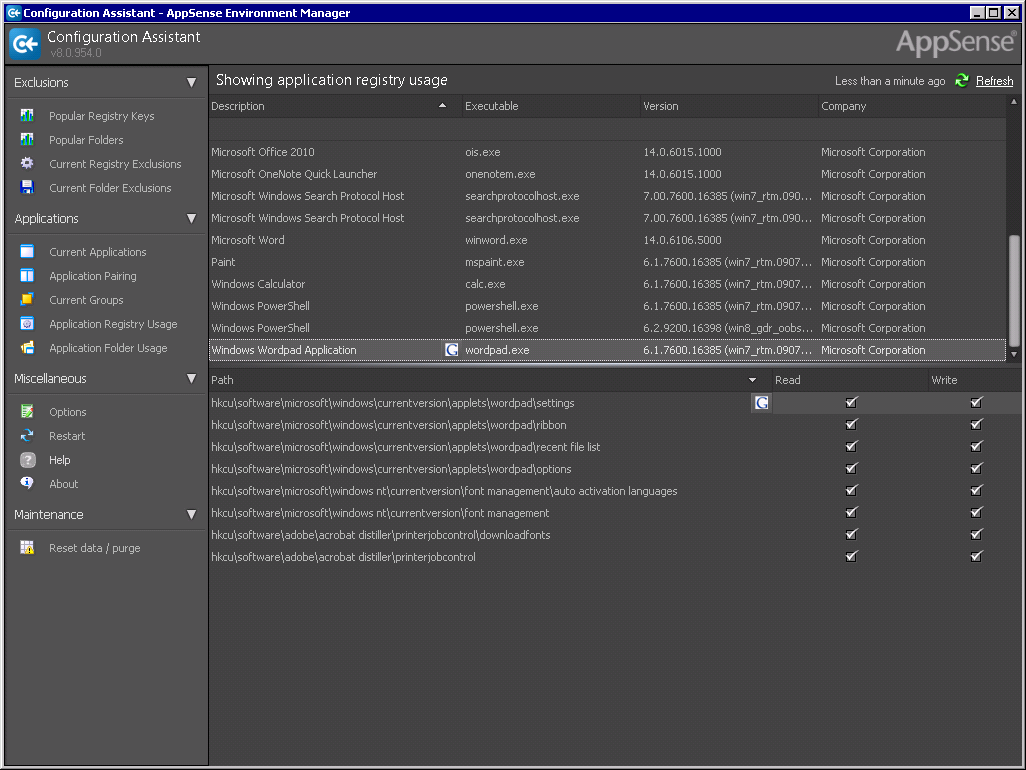Viewport: 1026px width, 770px height.
Task: Sort by the Version column header
Action: click(x=730, y=106)
